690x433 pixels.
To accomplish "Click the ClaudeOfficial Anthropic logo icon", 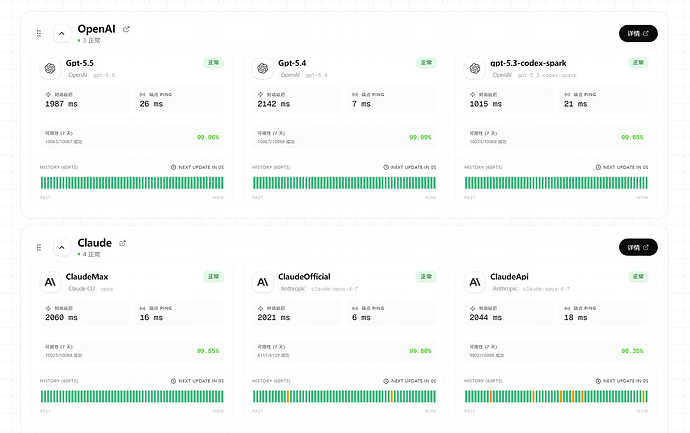I will point(263,282).
